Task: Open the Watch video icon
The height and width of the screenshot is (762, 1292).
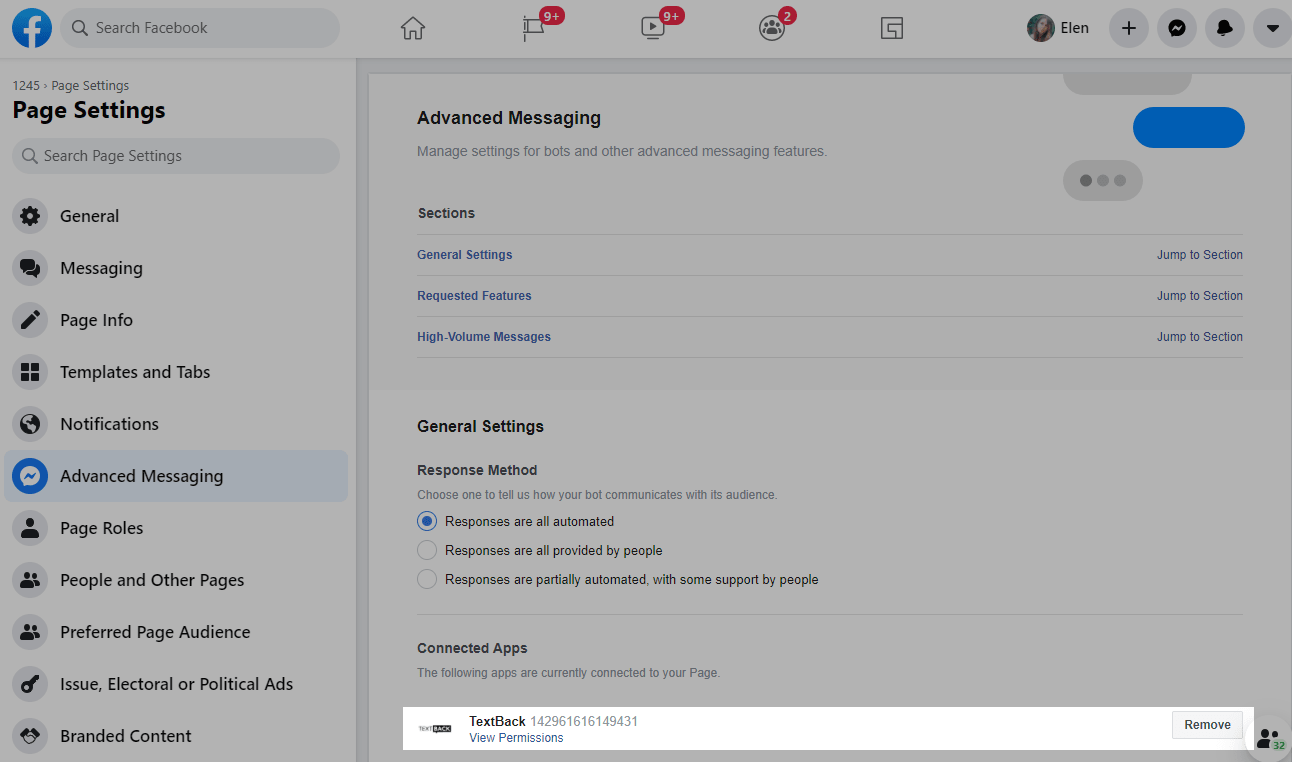Action: click(653, 29)
